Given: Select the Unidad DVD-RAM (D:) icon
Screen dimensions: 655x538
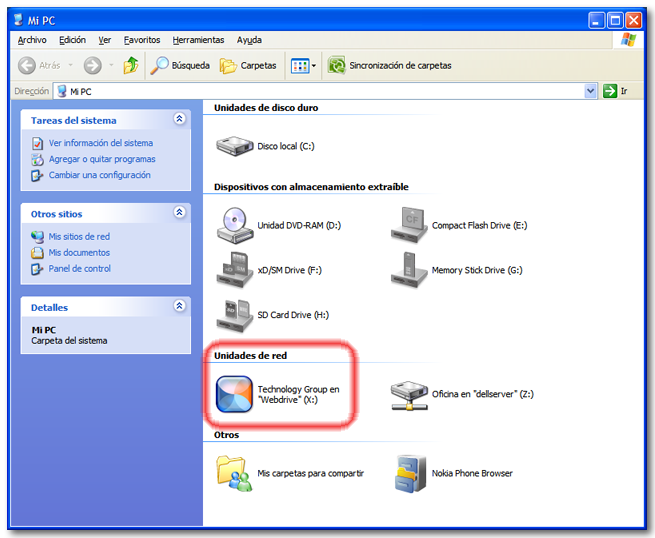Looking at the screenshot, I should [235, 225].
